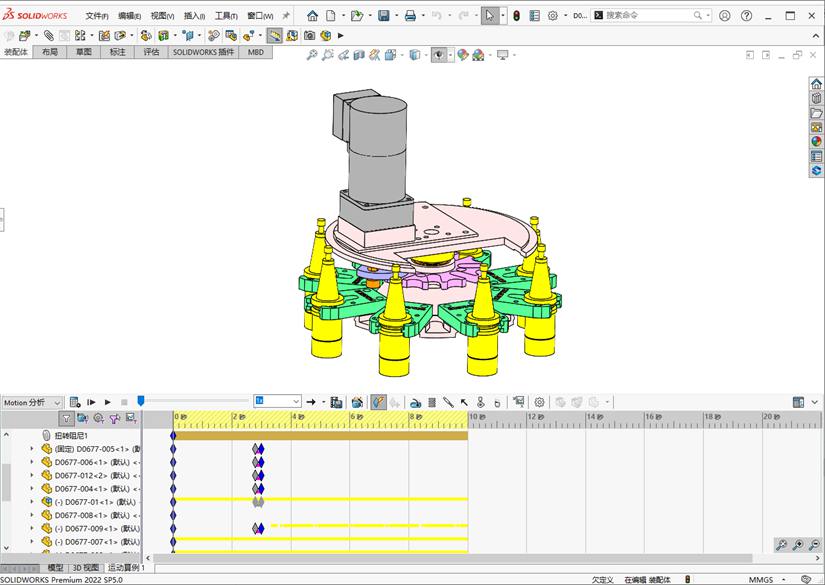The image size is (825, 585).
Task: Open Motion Study Properties gear icon
Action: tap(539, 402)
